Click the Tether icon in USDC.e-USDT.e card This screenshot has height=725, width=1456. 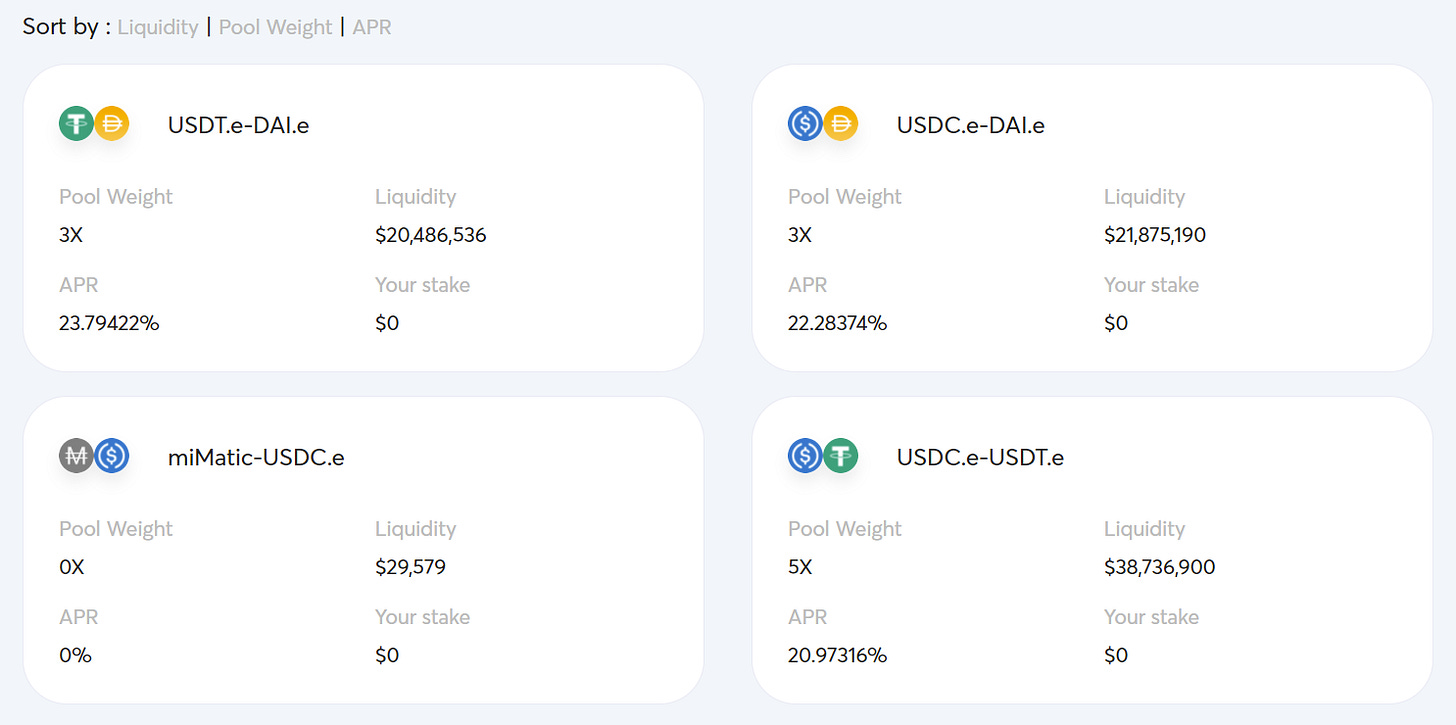841,456
